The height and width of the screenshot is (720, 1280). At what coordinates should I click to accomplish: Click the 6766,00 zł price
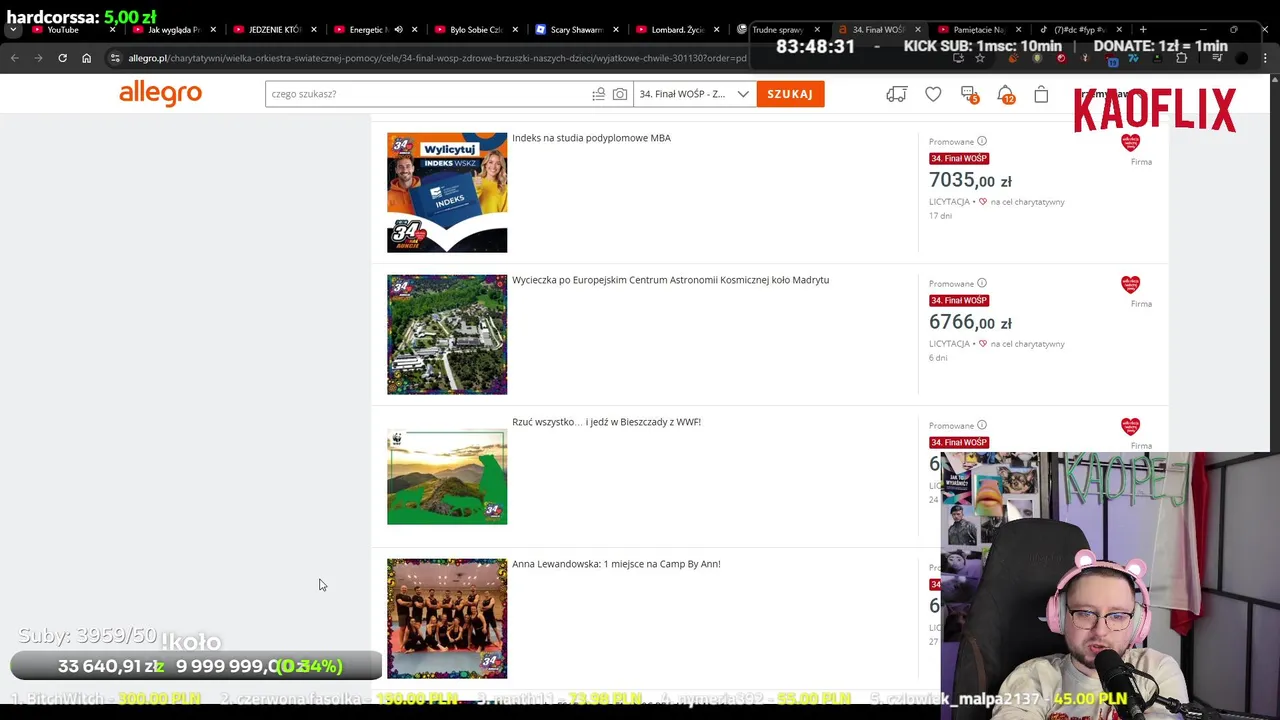[x=970, y=322]
